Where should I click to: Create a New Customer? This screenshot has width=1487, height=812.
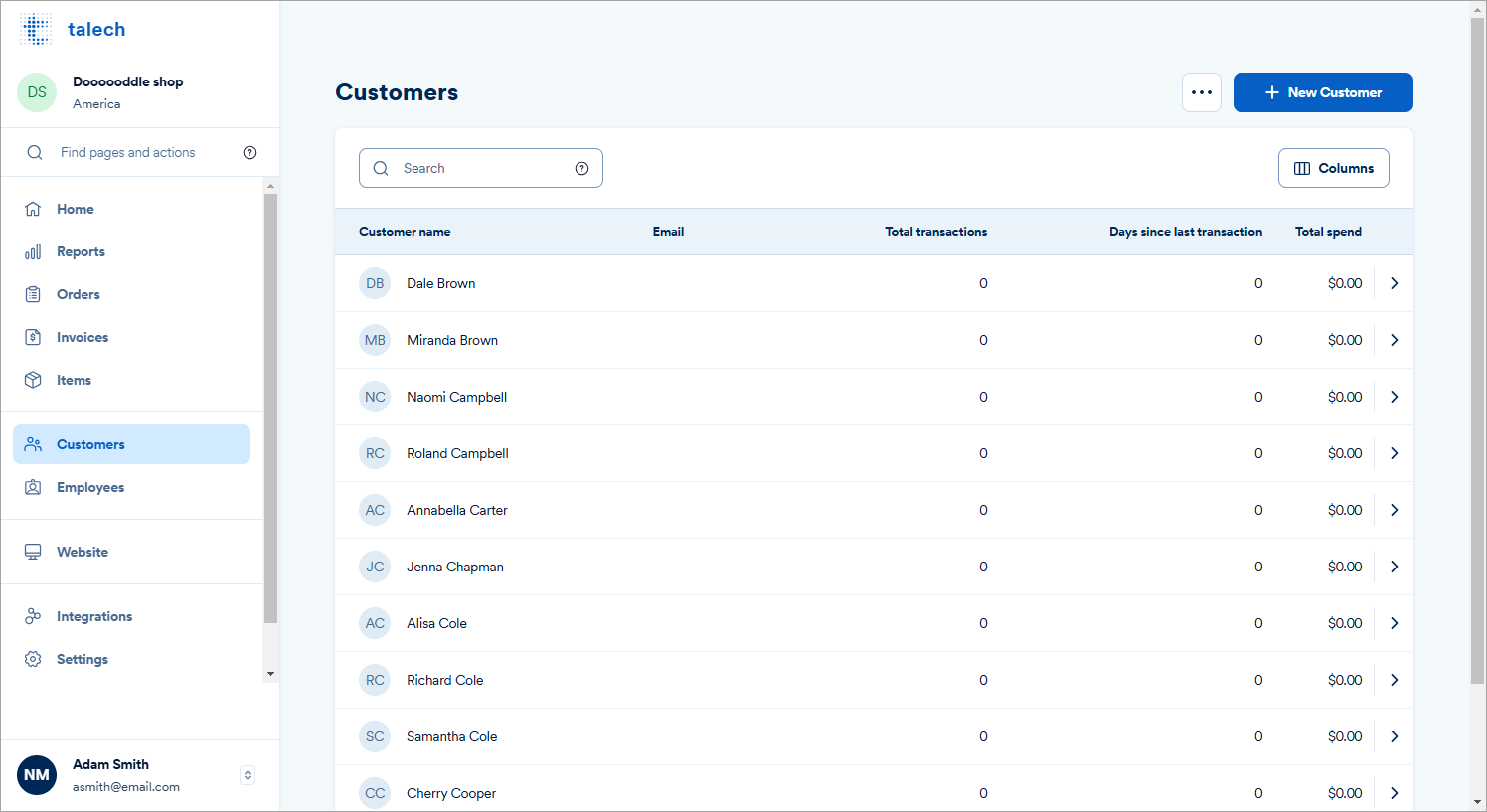[1323, 92]
